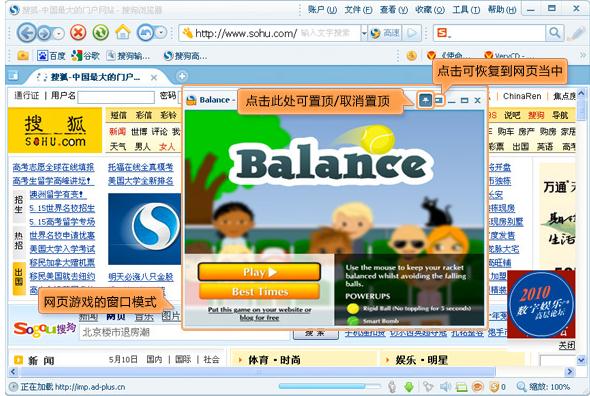Click the 用户名 input field
Screen dimensions: 590x396
pyautogui.click(x=116, y=97)
